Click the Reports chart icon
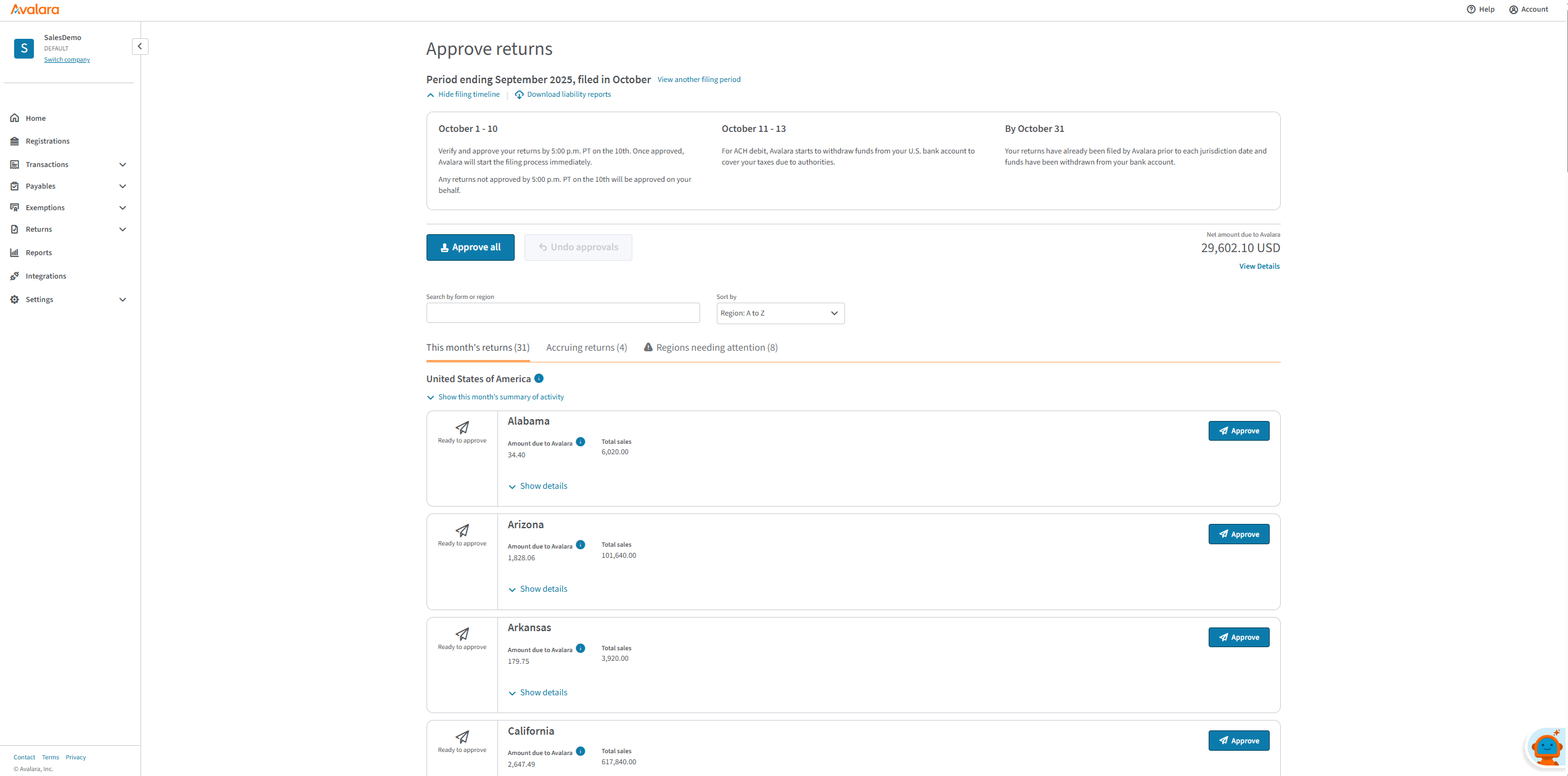 point(15,253)
